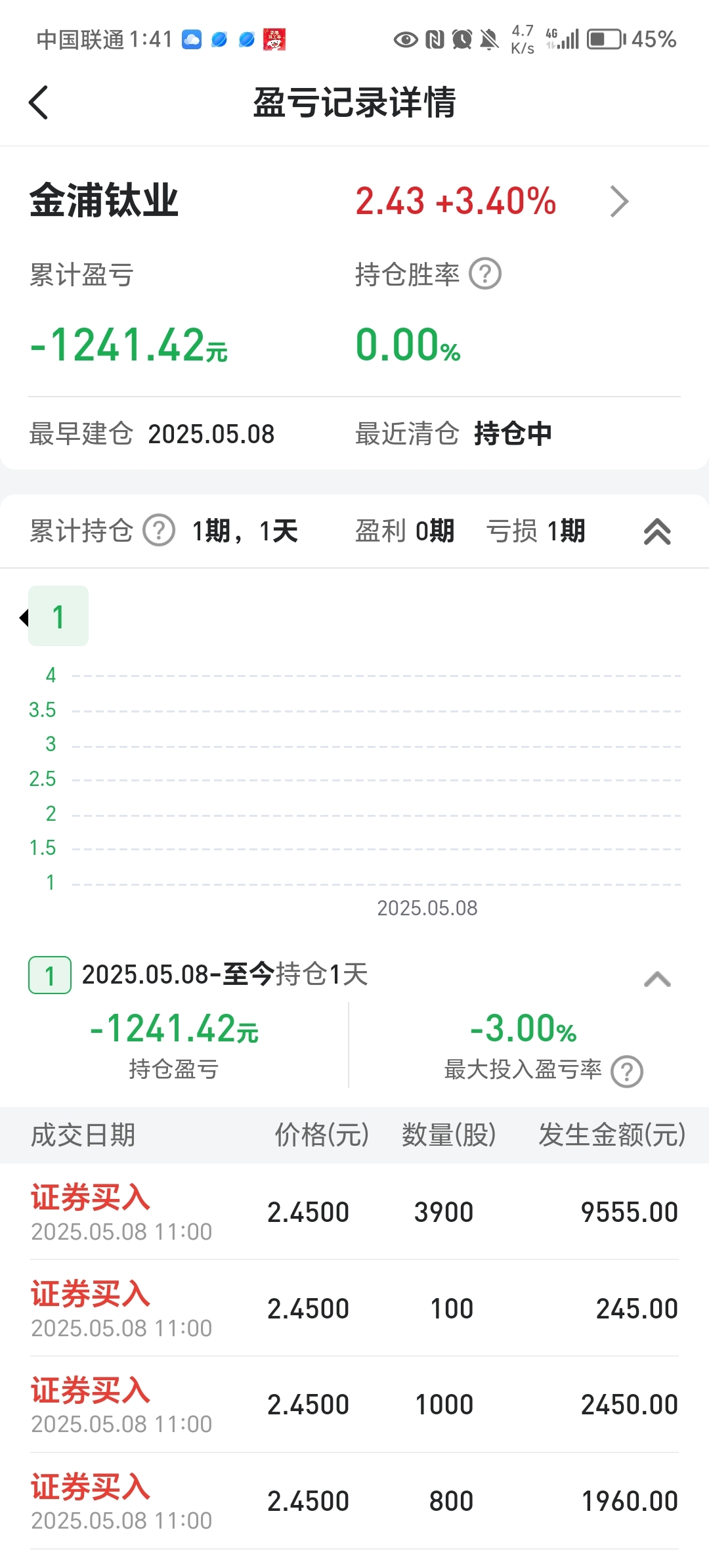The height and width of the screenshot is (1568, 709).
Task: Tap stock price 2.43 +3.40%
Action: click(456, 201)
